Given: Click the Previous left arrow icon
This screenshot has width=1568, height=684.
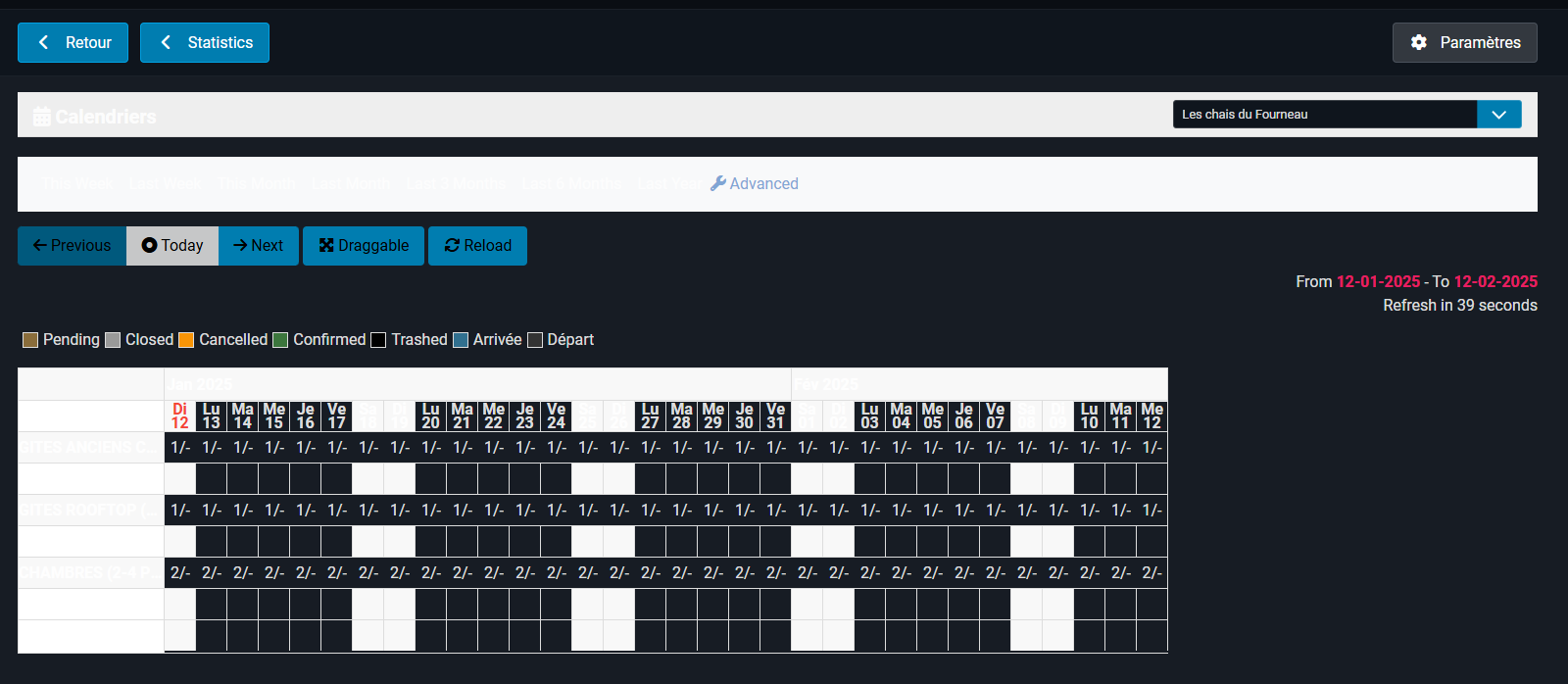Looking at the screenshot, I should pyautogui.click(x=40, y=246).
